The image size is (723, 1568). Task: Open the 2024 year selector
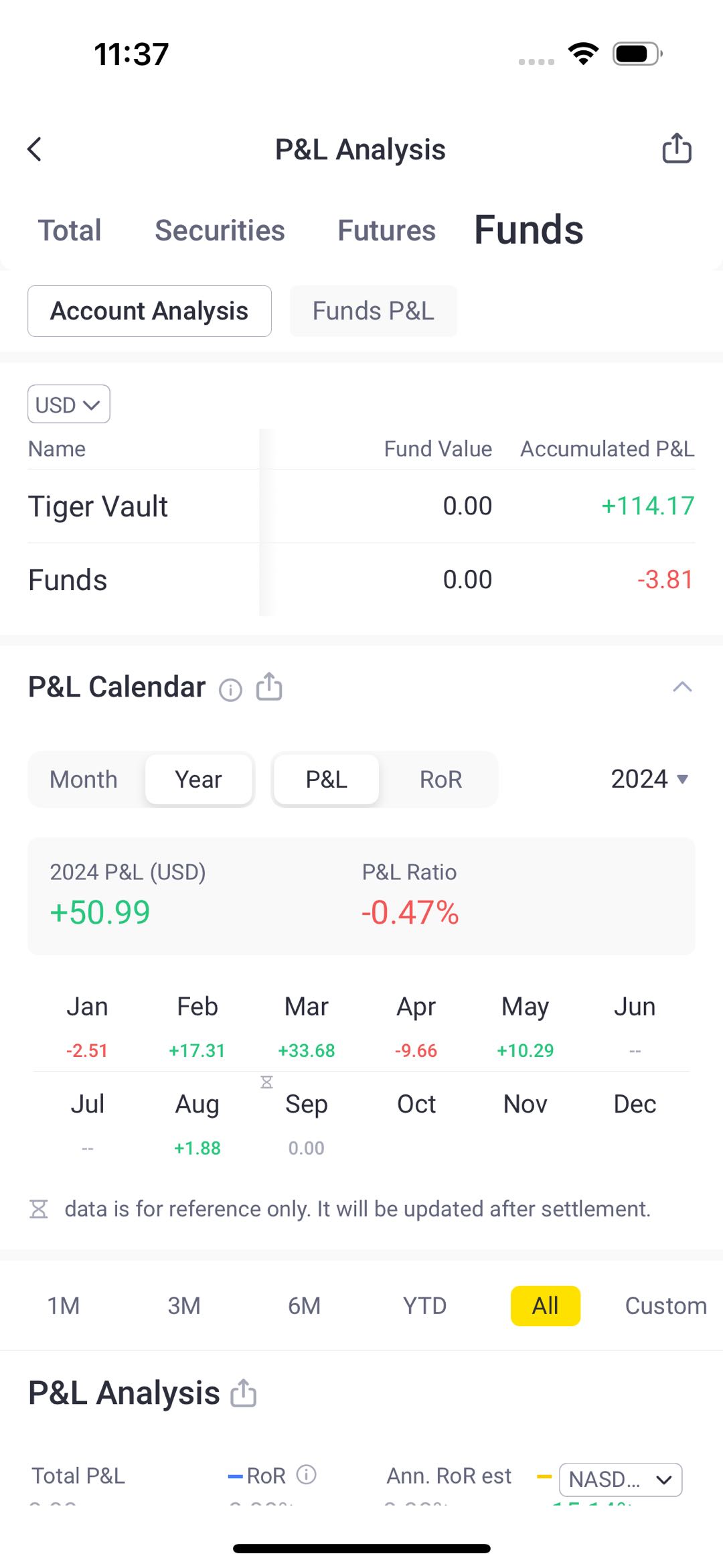click(x=649, y=779)
